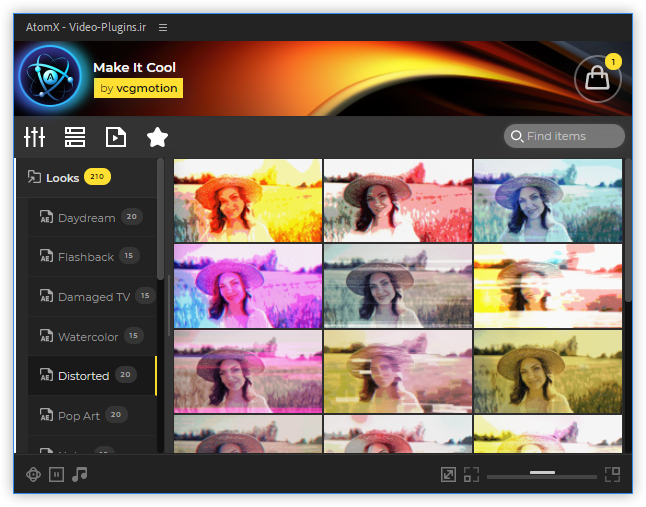Adjust the thumbnail size slider
Image resolution: width=646 pixels, height=507 pixels.
[x=542, y=475]
